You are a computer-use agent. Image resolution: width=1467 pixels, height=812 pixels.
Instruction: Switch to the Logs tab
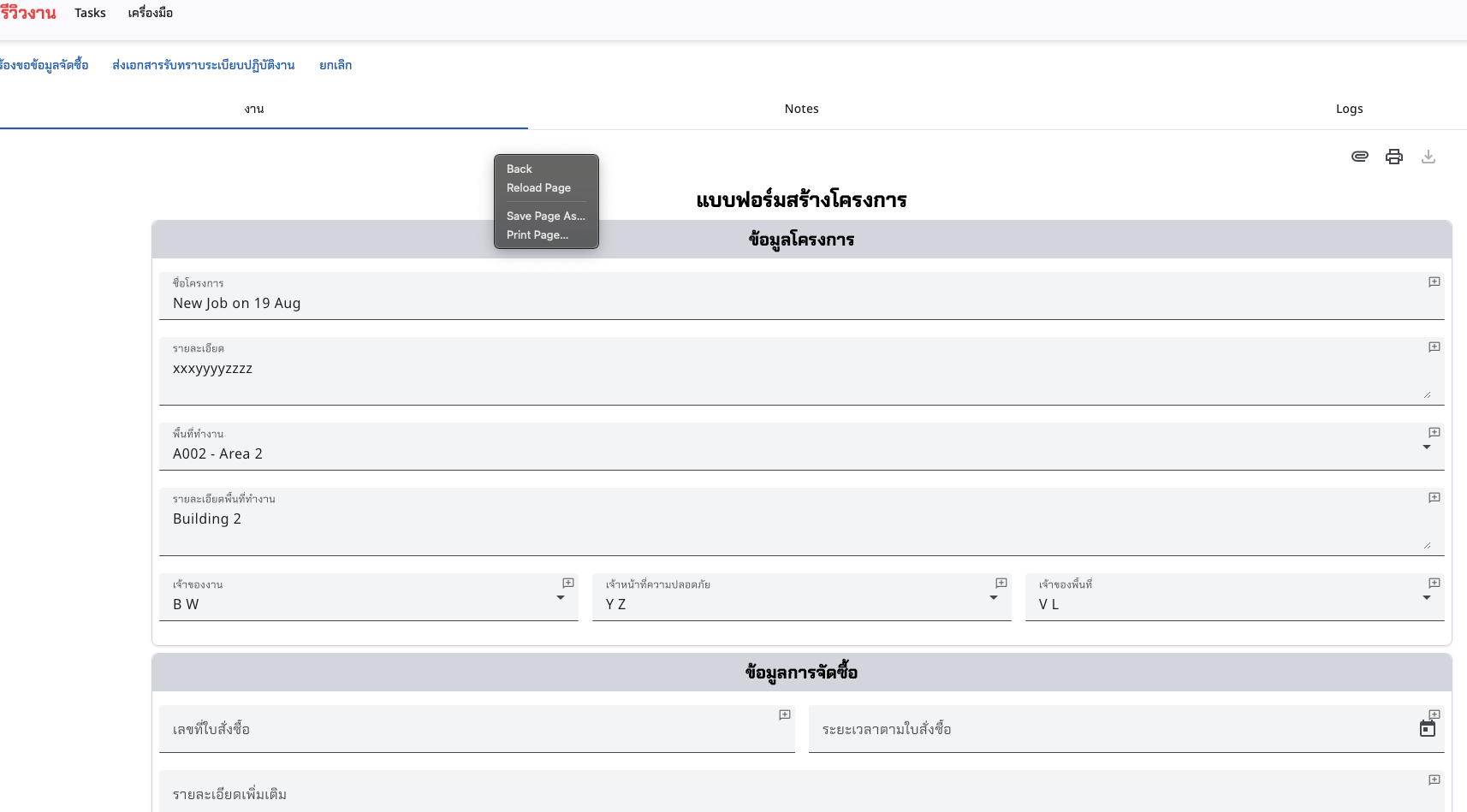tap(1349, 109)
